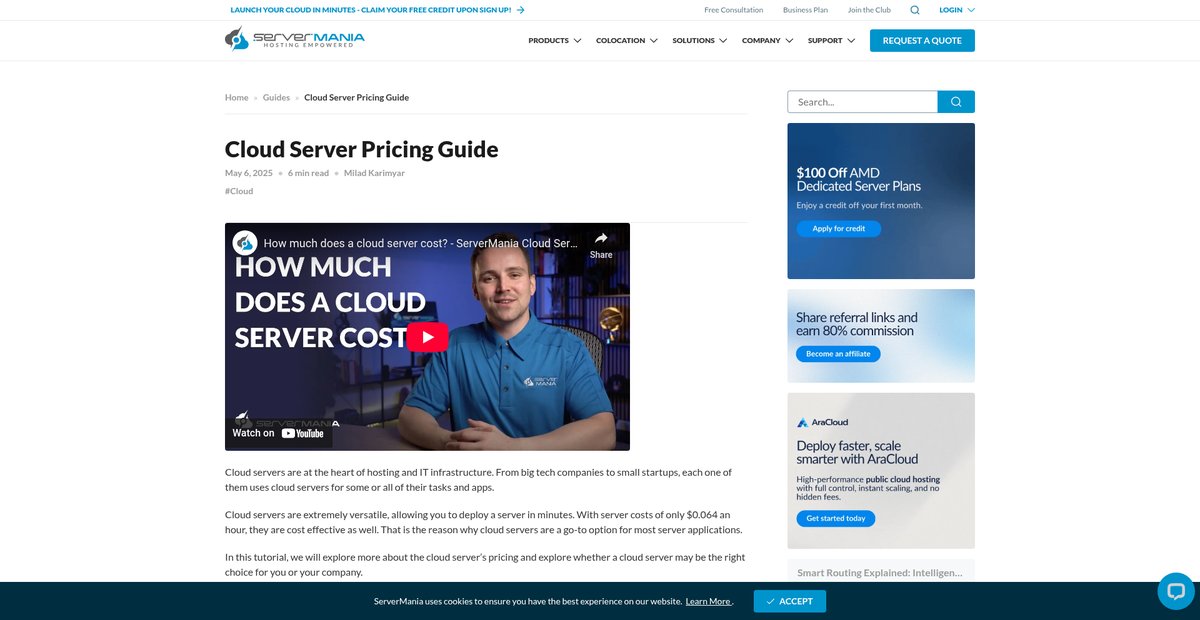Expand the Colocation menu chevron

click(653, 41)
